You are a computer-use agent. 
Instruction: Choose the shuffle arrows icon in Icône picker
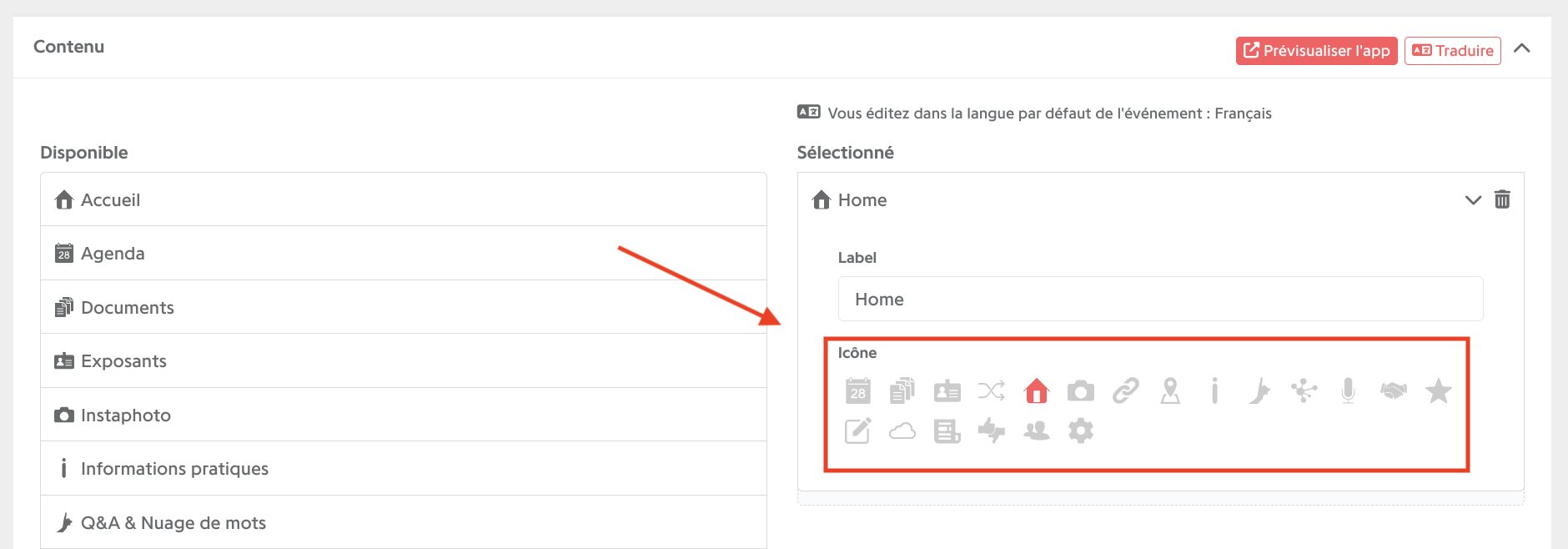[x=992, y=390]
